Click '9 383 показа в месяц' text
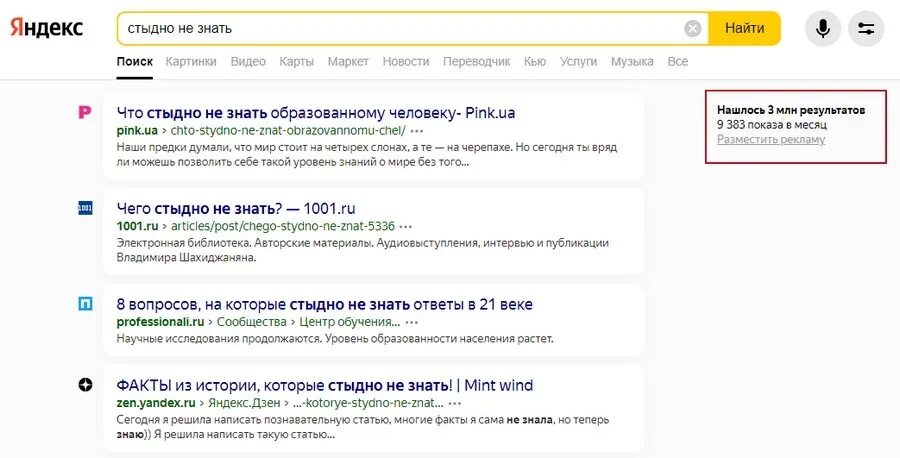 (x=772, y=125)
